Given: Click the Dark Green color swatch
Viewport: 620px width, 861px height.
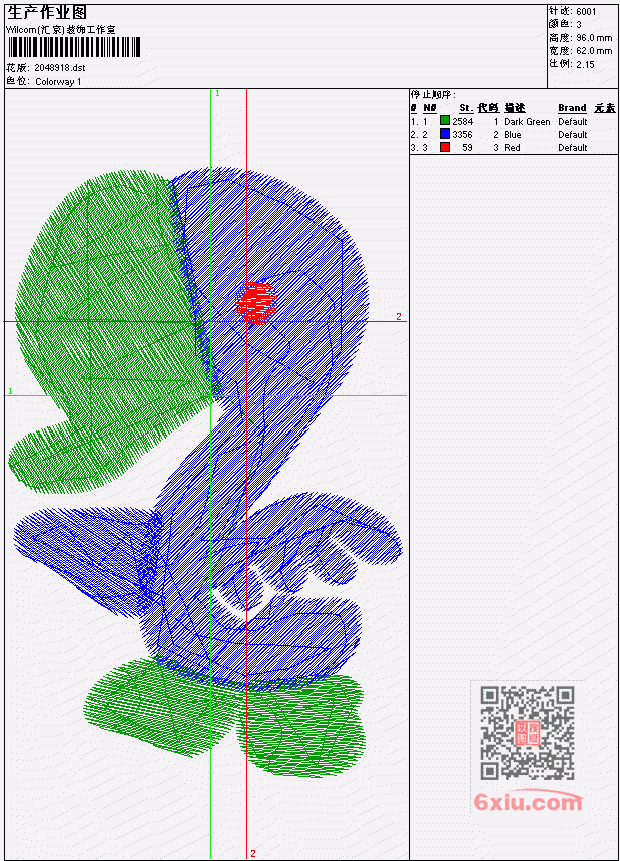Looking at the screenshot, I should [445, 121].
